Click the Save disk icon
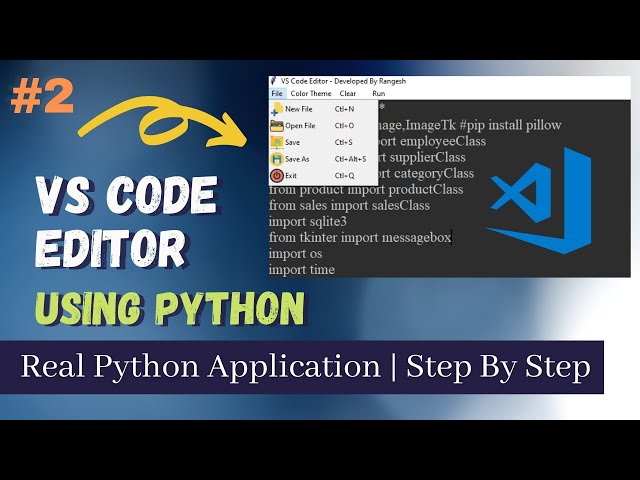640x480 pixels. coord(277,142)
